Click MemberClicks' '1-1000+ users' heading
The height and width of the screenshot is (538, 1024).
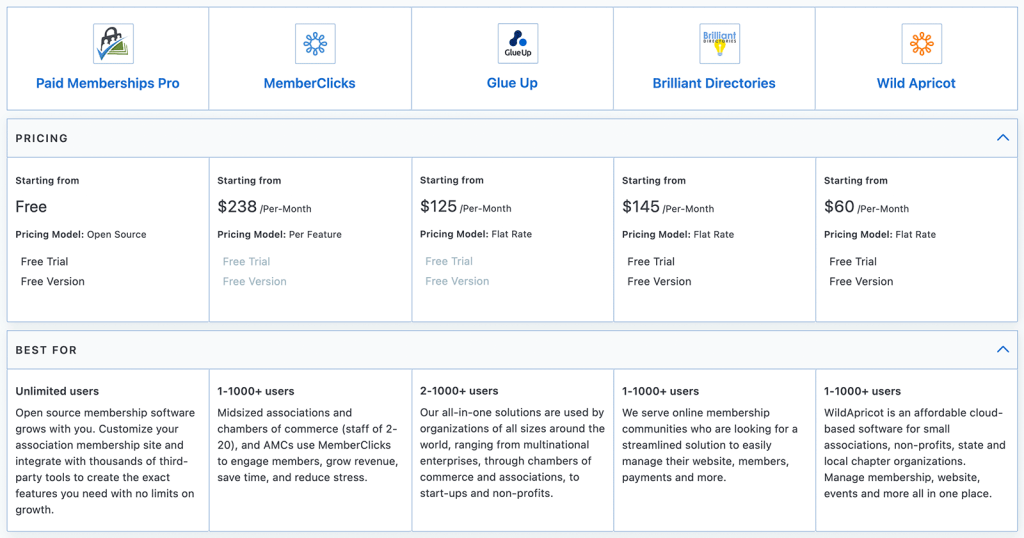click(x=256, y=391)
